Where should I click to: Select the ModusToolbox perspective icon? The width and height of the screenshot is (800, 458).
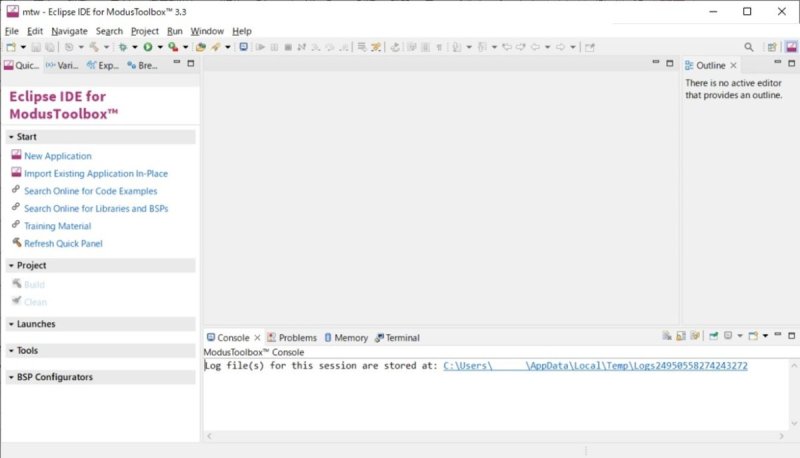pos(791,47)
